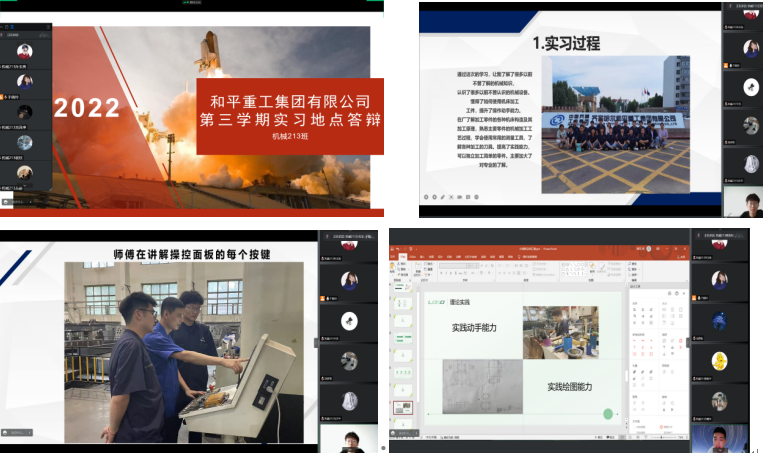The height and width of the screenshot is (453, 763).
Task: Open the first ribbon tab in PowerPoint
Action: click(x=394, y=256)
